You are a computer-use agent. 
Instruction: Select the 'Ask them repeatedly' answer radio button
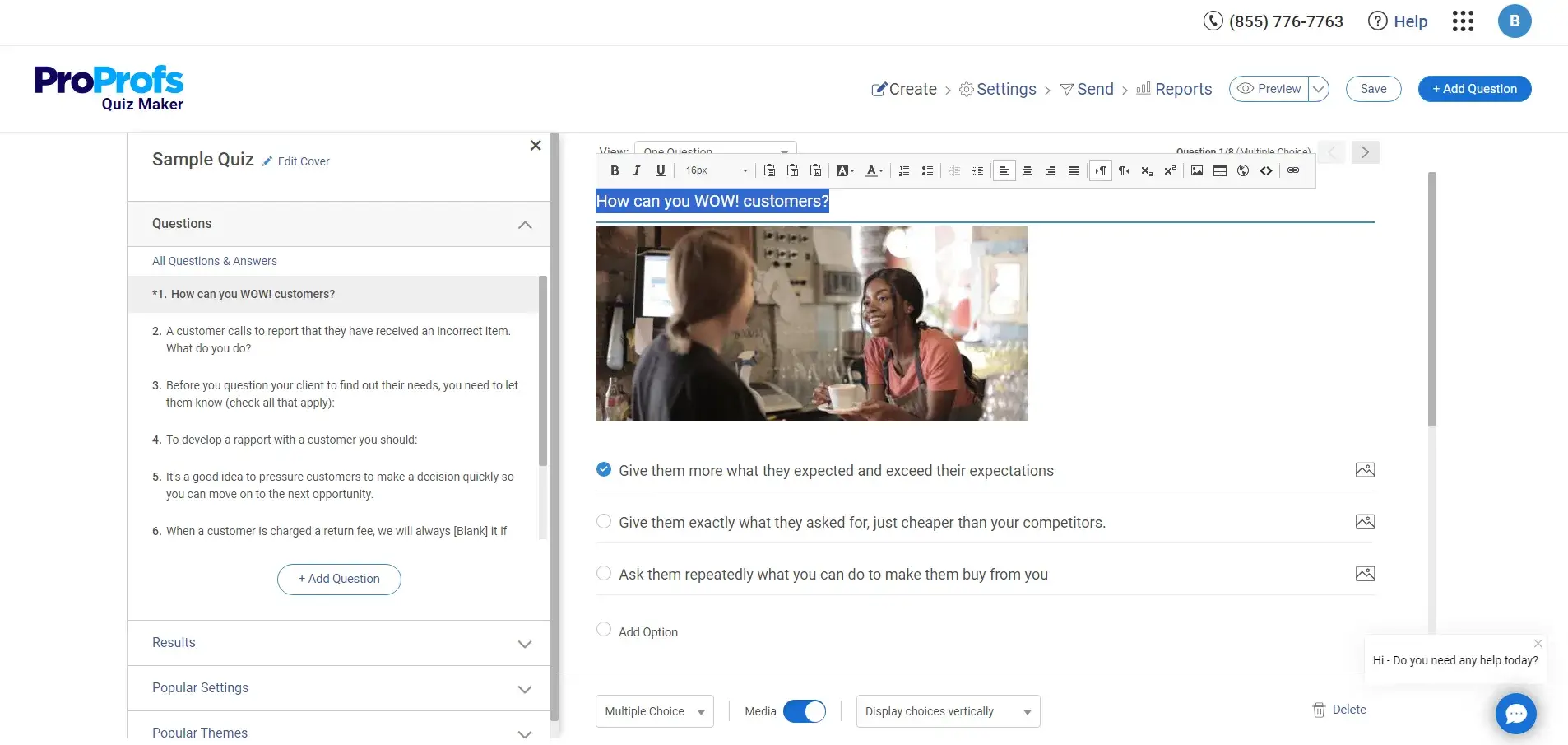tap(604, 574)
